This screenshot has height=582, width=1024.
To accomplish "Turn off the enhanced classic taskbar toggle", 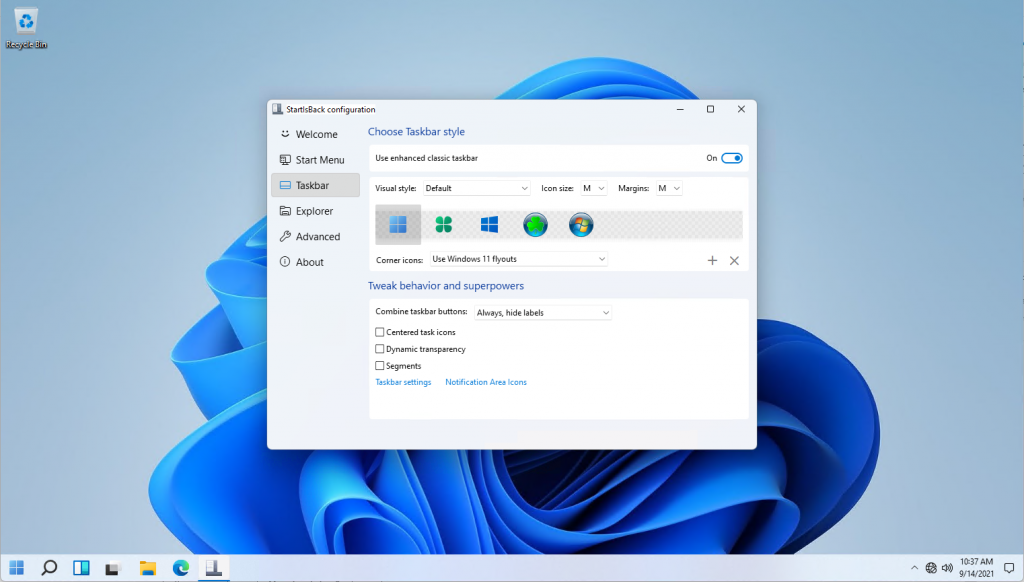I will [x=732, y=158].
